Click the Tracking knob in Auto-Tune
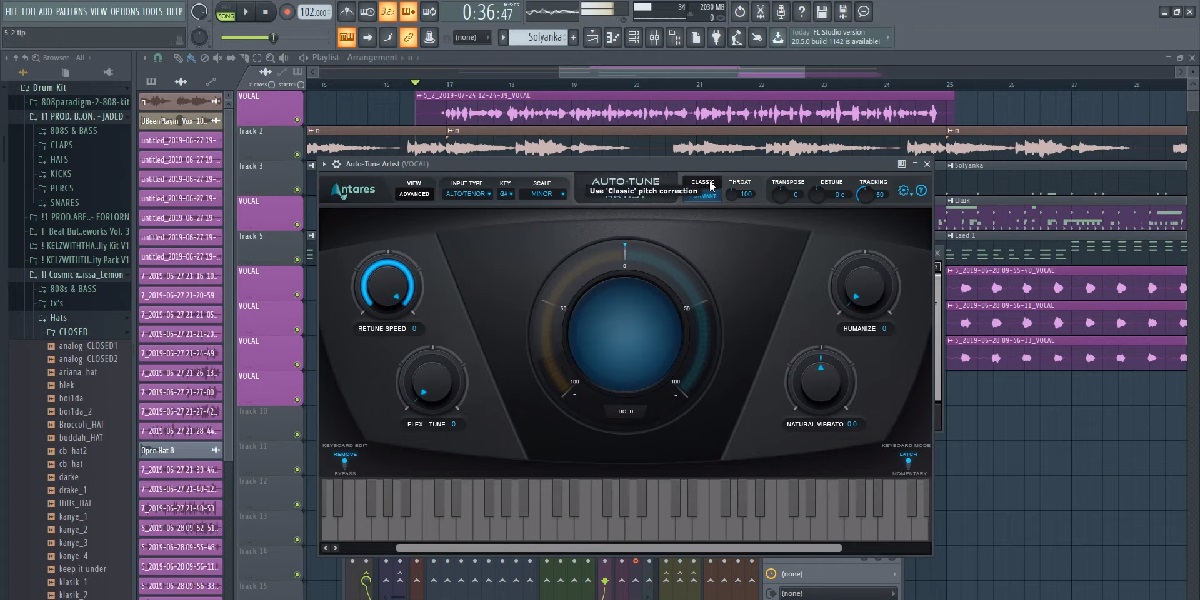1200x600 pixels. (866, 194)
